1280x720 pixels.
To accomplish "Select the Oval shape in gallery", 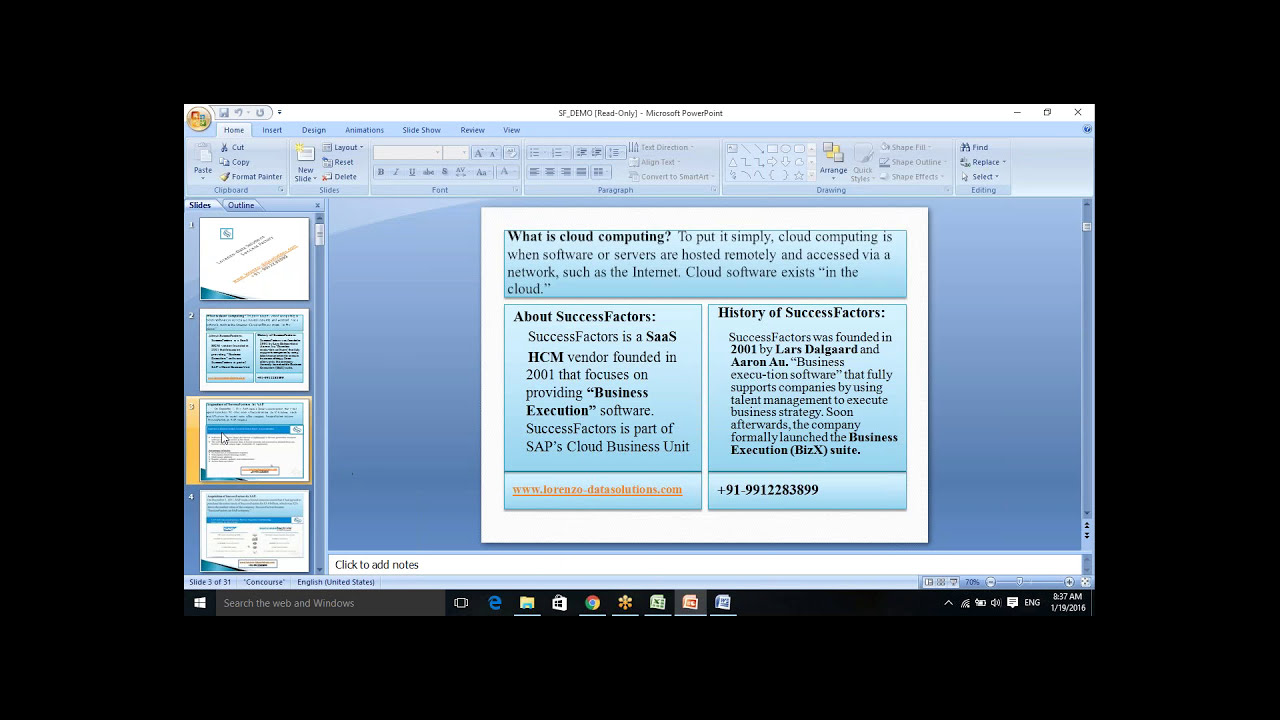I will pyautogui.click(x=785, y=149).
